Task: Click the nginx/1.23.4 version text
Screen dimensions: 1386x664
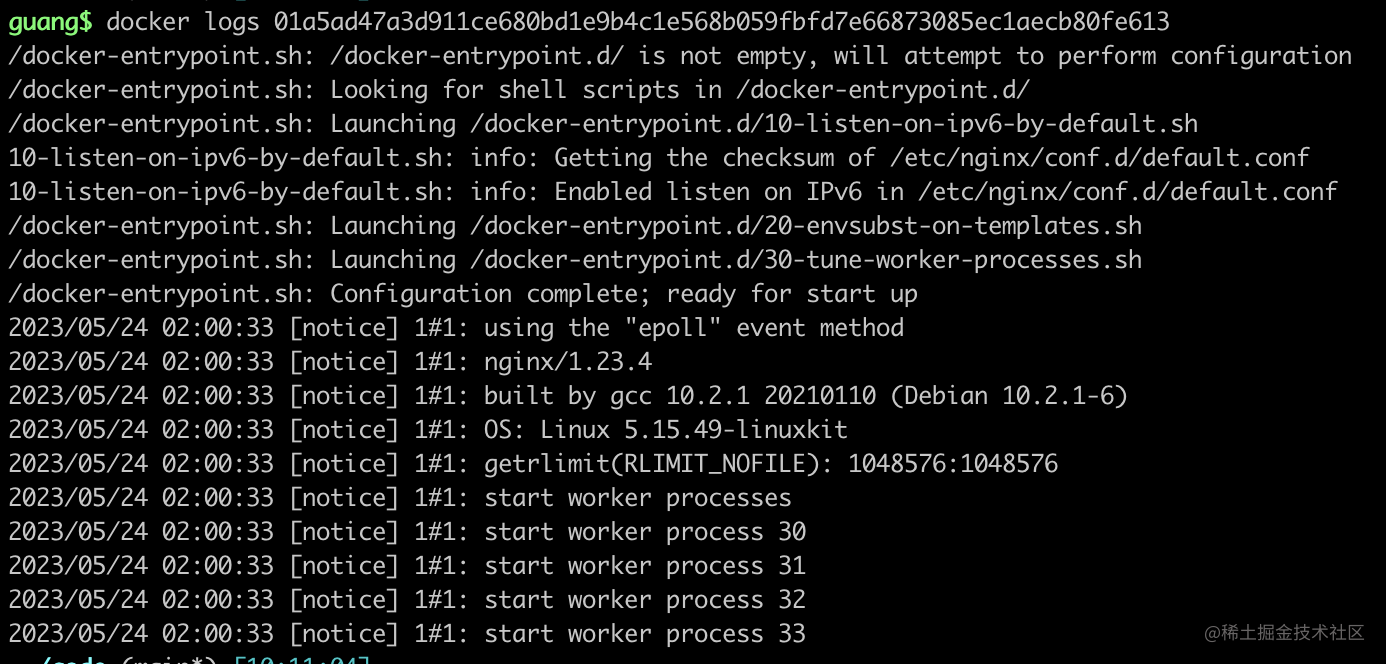Action: [568, 362]
